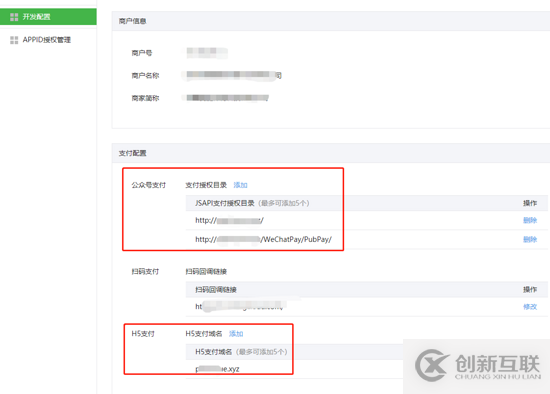
Task: Open the 开发配置 sidebar menu item
Action: [x=48, y=16]
